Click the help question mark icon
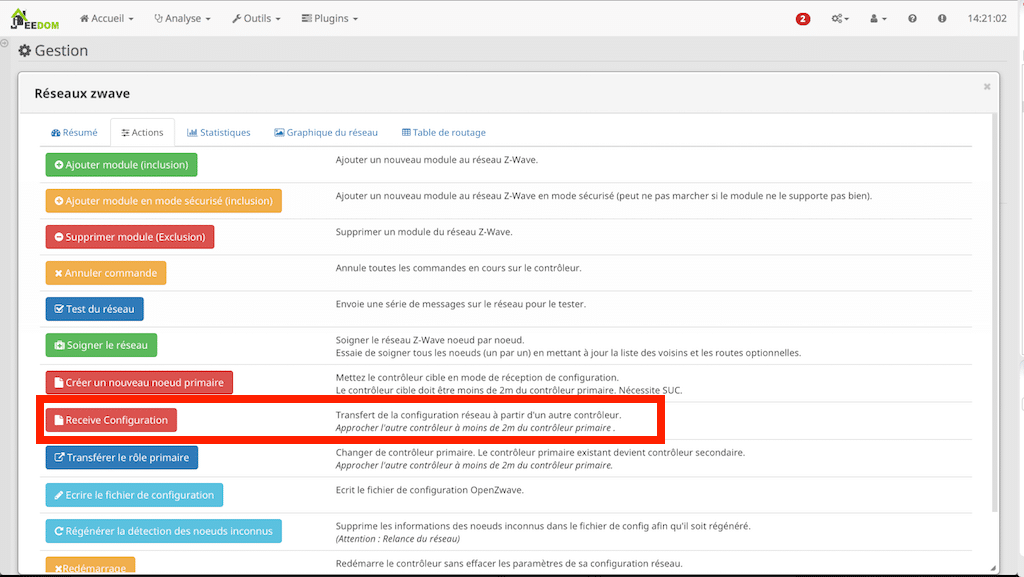This screenshot has width=1024, height=577. click(x=912, y=19)
